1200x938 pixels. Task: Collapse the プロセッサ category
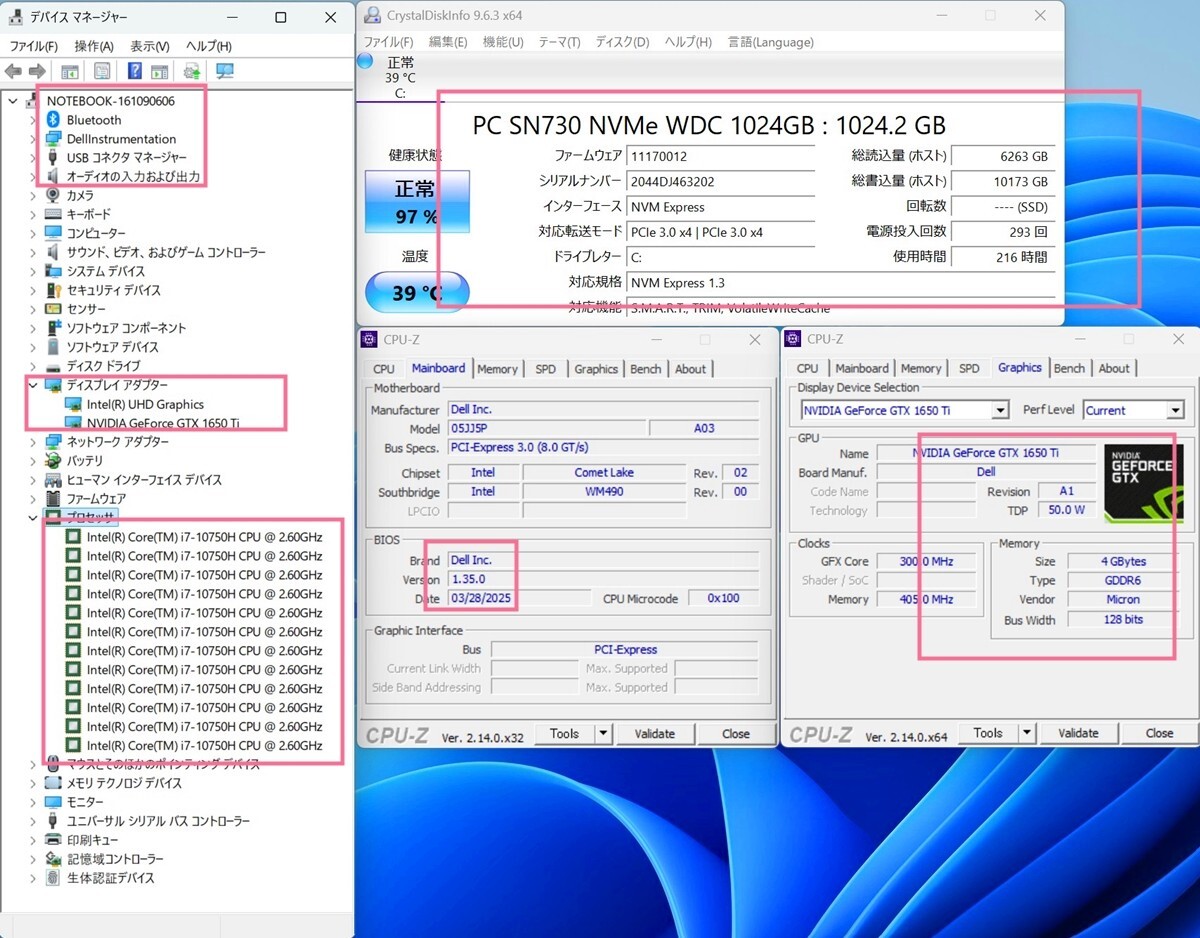point(32,517)
